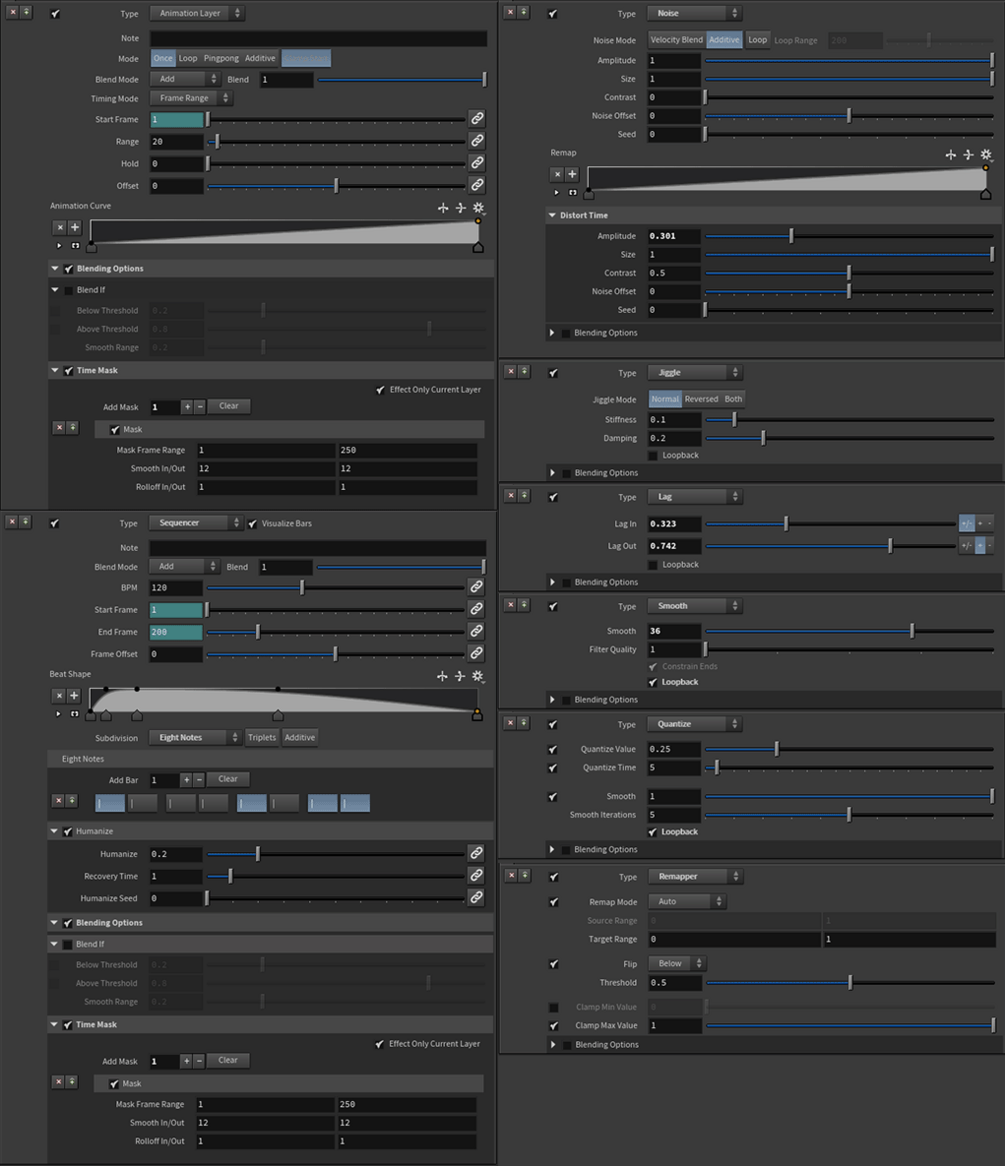This screenshot has width=1005, height=1166.
Task: Toggle the Quantize Value checkbox
Action: tap(553, 750)
